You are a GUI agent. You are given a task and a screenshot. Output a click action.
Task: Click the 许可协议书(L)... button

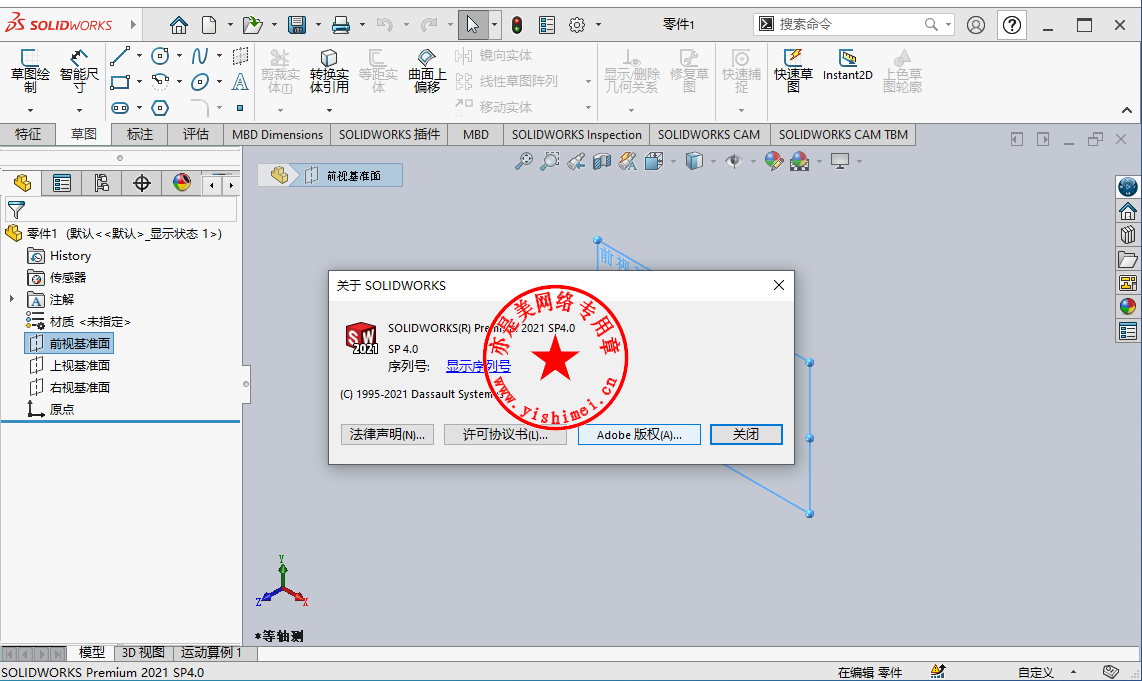505,435
